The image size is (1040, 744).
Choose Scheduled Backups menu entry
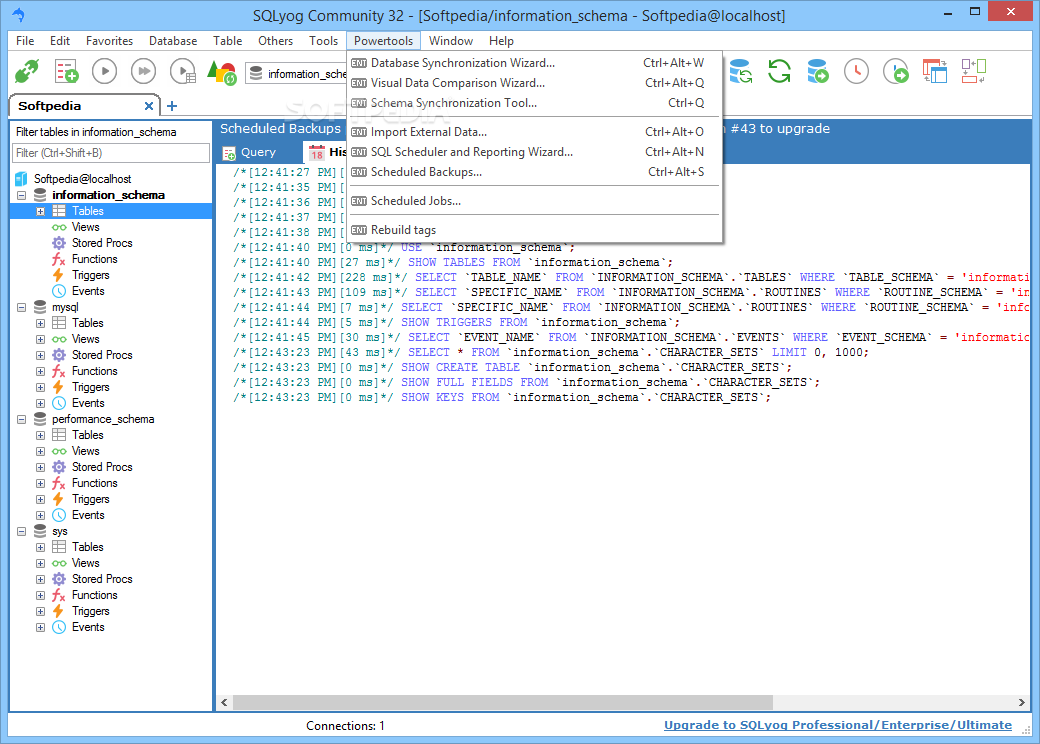534,172
